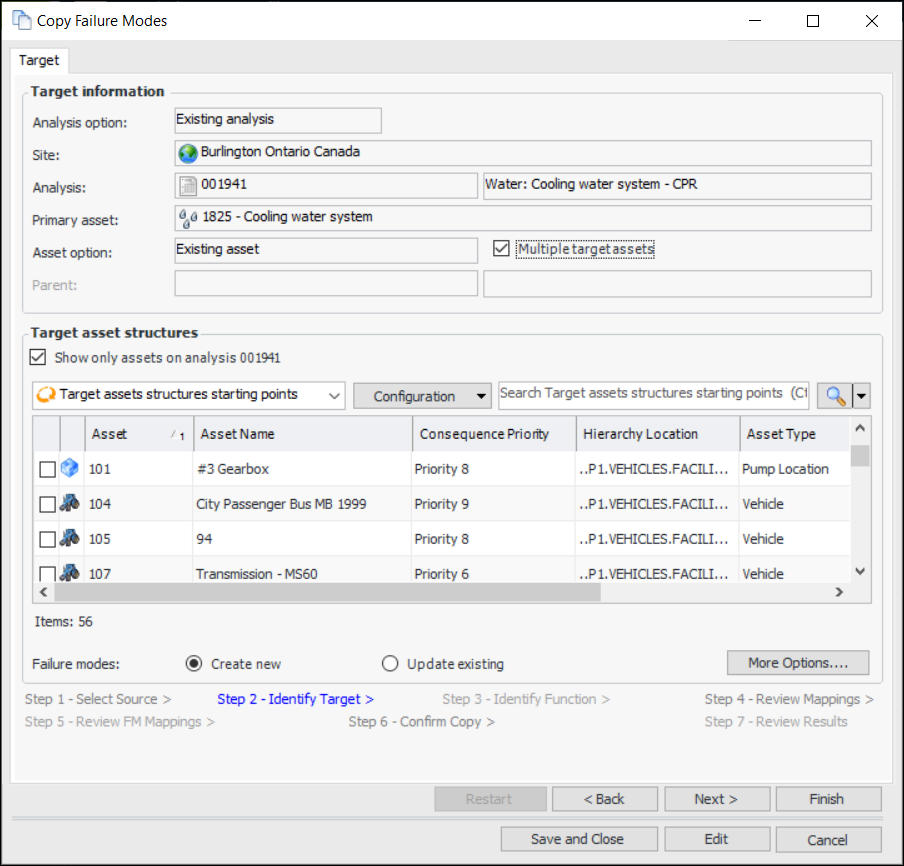Expand the Configuration dropdown button
This screenshot has height=866, width=904.
tap(482, 396)
